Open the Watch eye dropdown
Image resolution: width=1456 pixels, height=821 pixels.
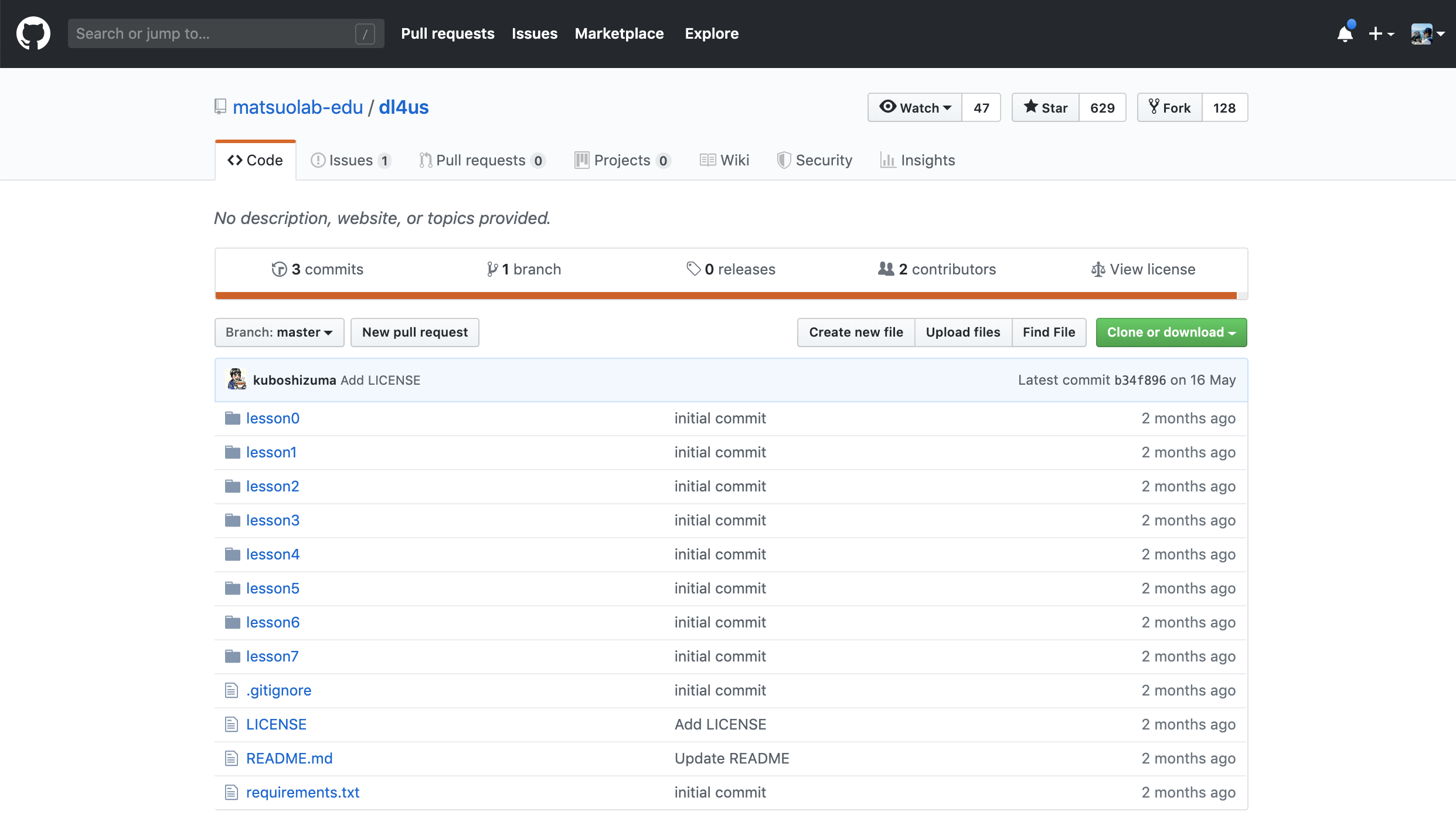coord(915,107)
